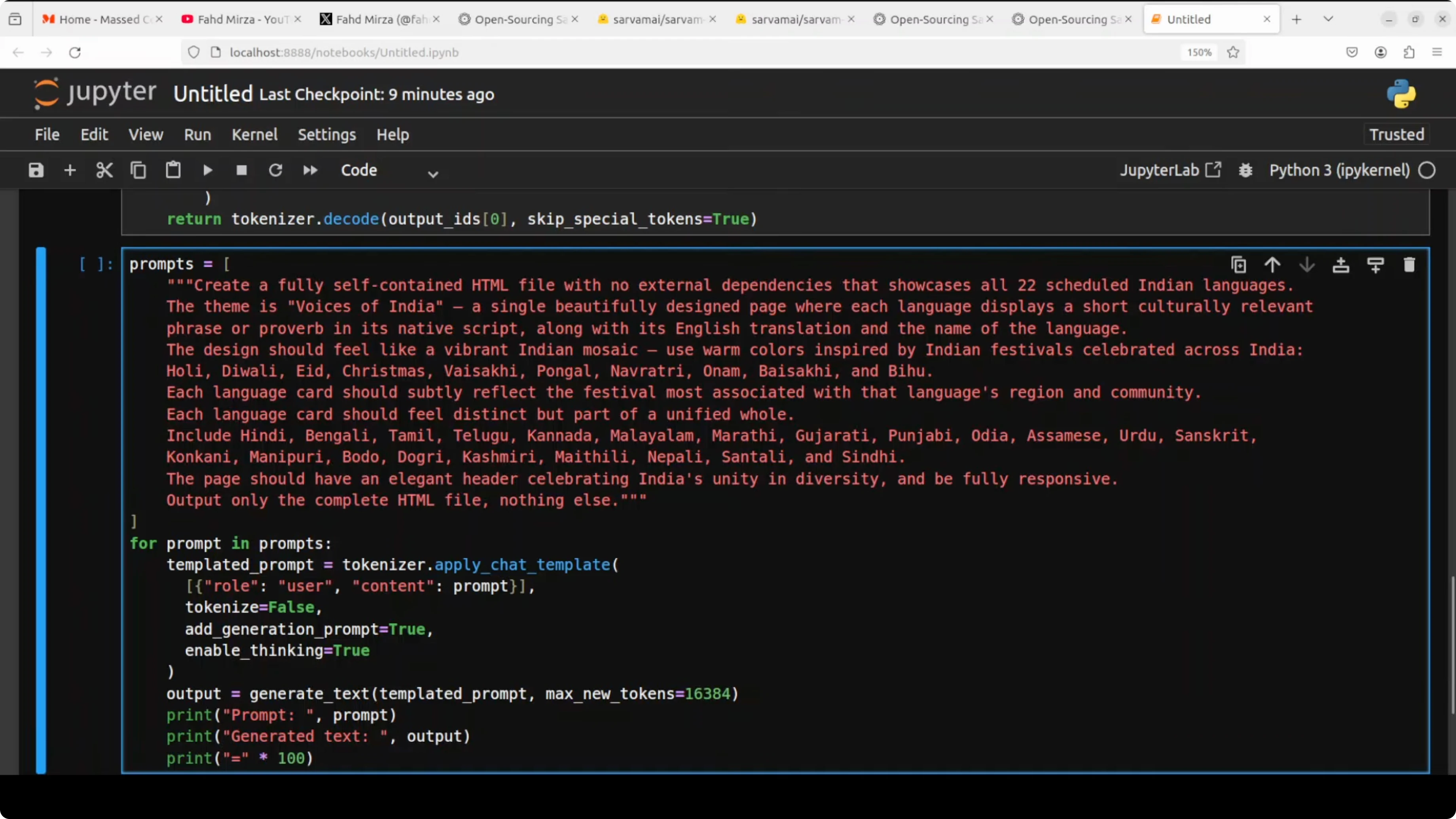This screenshot has width=1456, height=819.
Task: Paste cell from clipboard icon
Action: pyautogui.click(x=173, y=170)
